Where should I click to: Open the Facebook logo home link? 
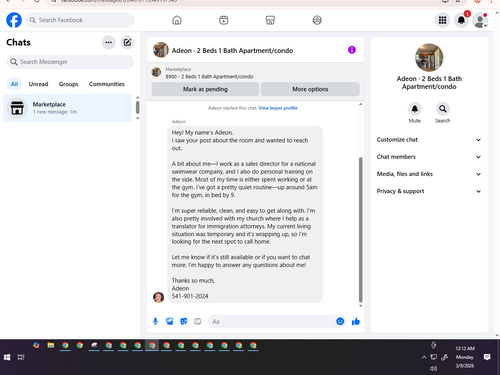pyautogui.click(x=14, y=20)
